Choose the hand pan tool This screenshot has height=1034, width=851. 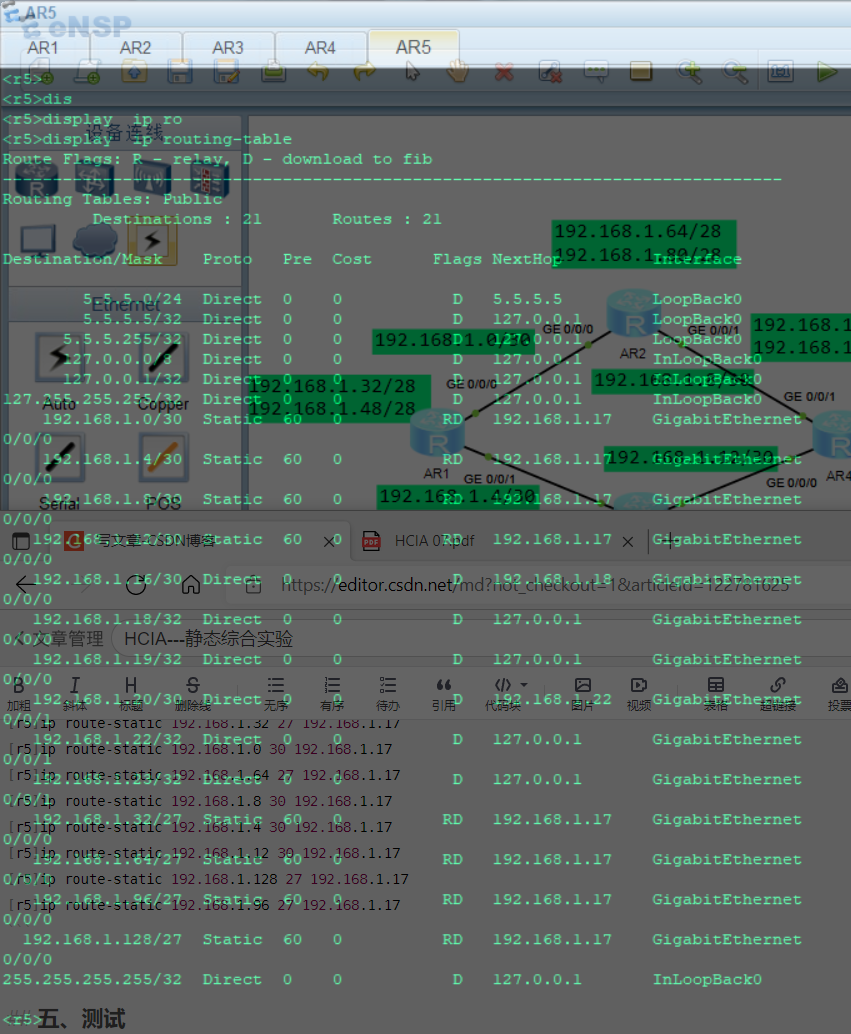coord(457,71)
